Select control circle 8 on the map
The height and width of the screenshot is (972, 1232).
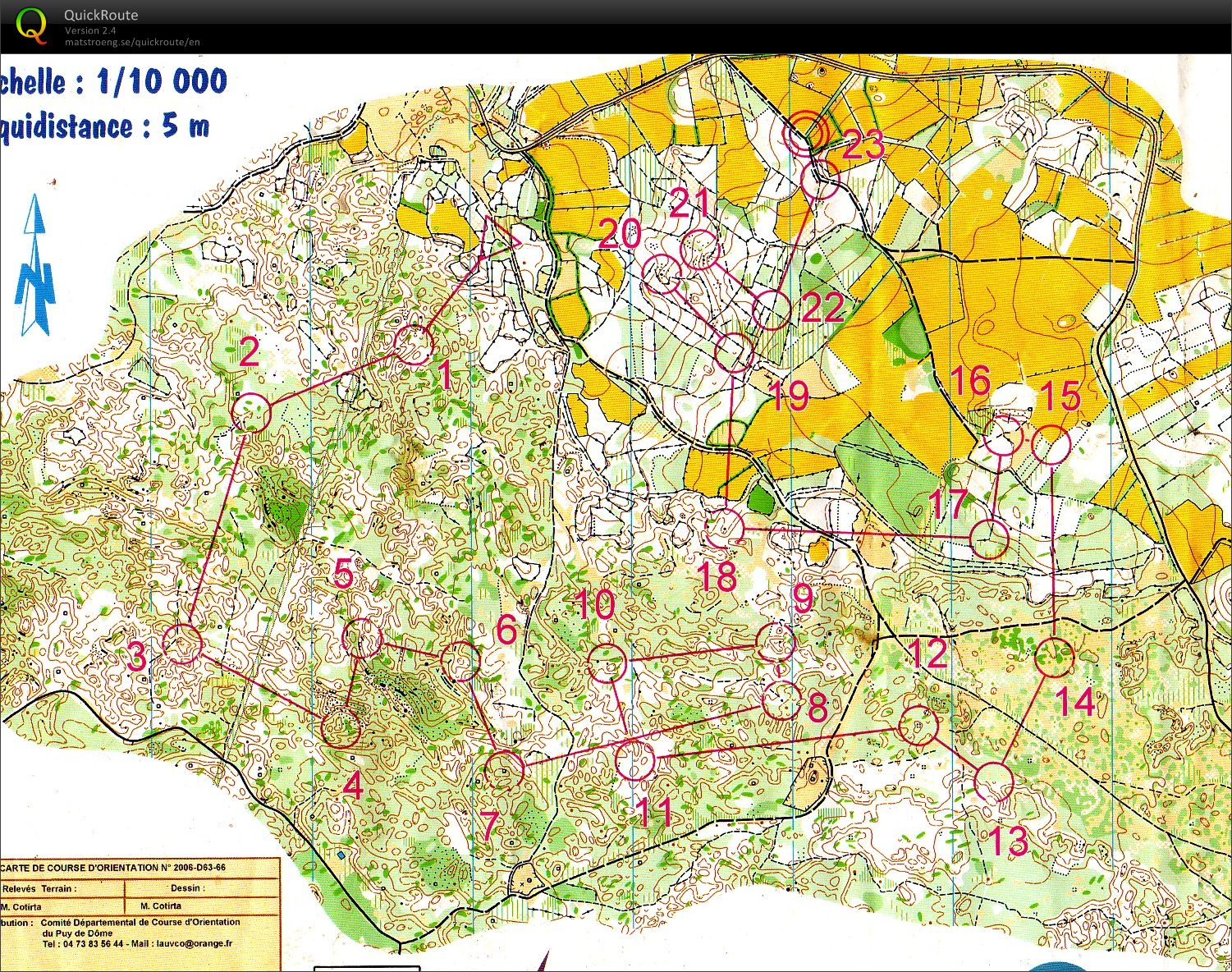pyautogui.click(x=781, y=700)
